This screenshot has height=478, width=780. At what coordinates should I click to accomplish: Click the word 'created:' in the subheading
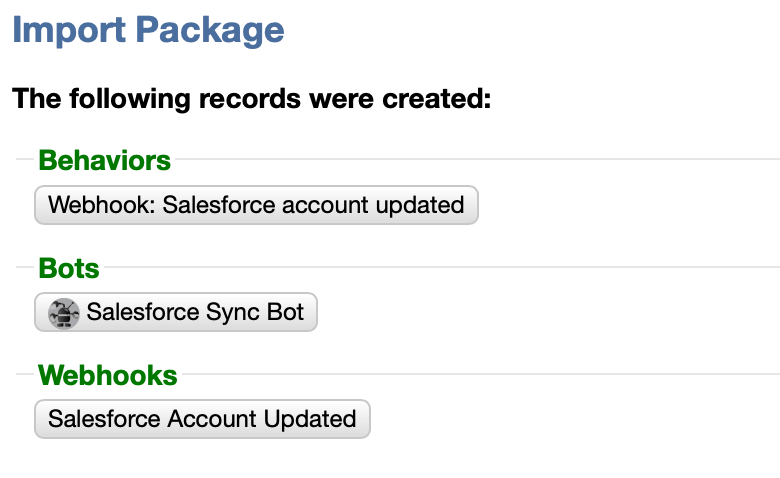point(437,98)
